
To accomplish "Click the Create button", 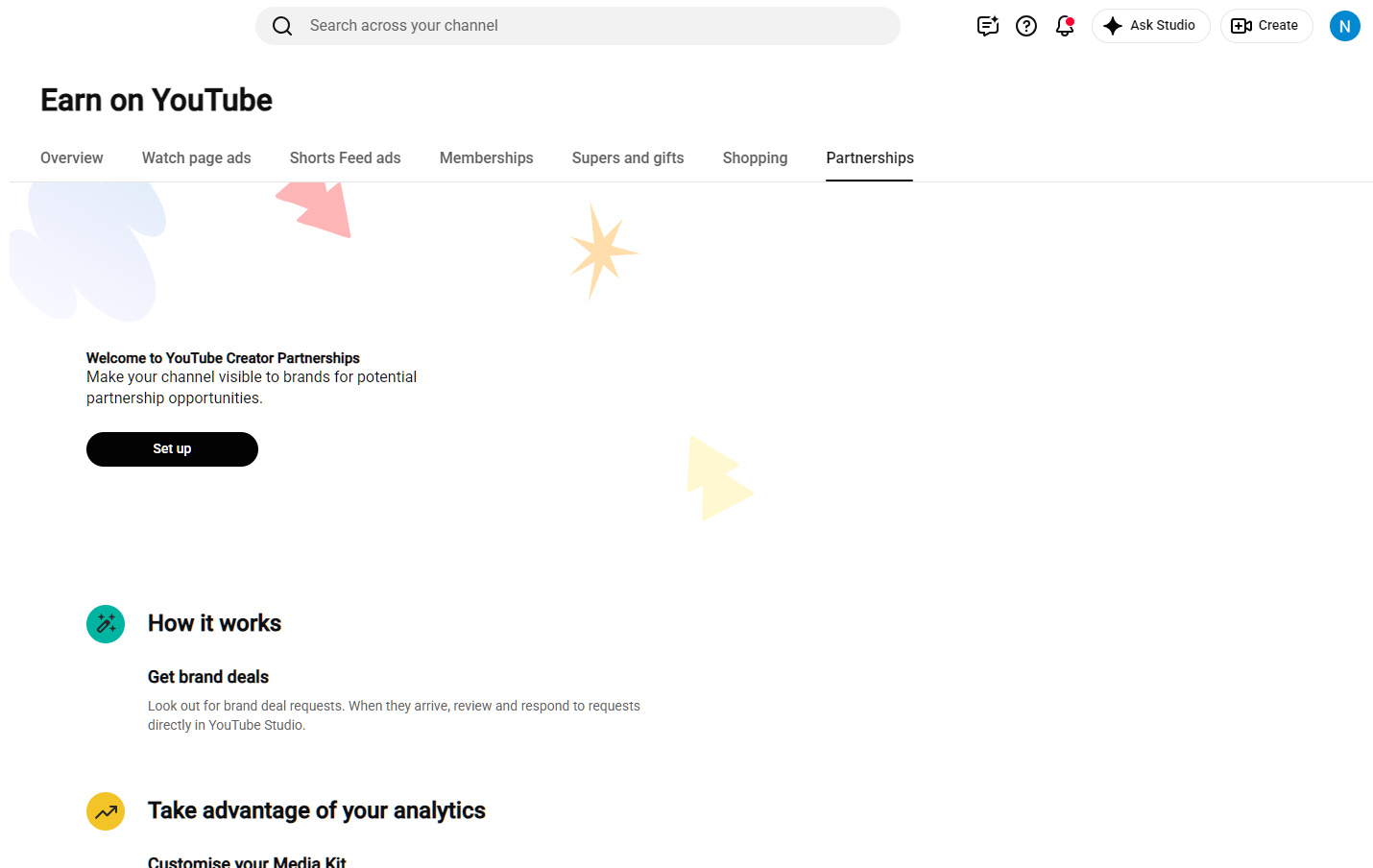I will [1265, 26].
